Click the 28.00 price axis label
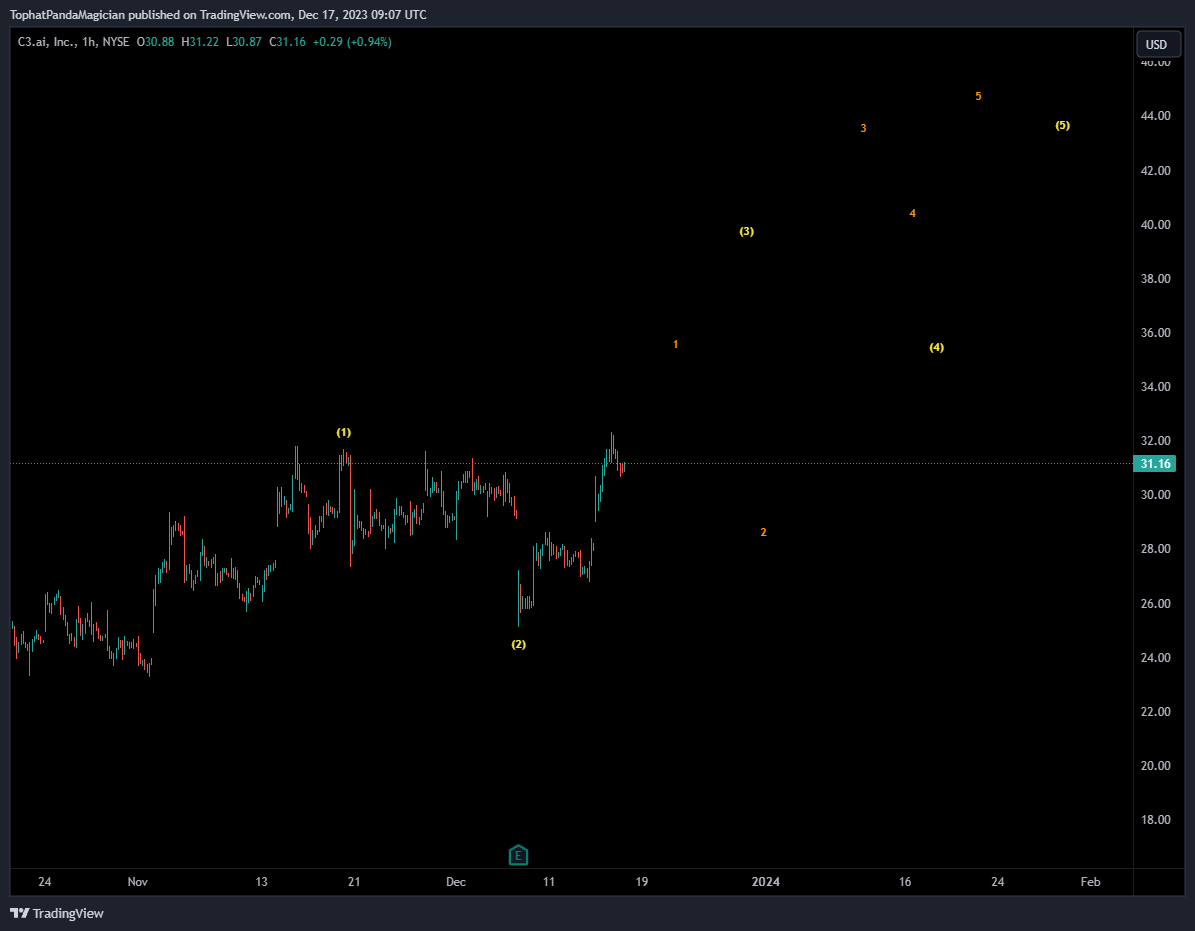Viewport: 1195px width, 931px height. 1155,549
